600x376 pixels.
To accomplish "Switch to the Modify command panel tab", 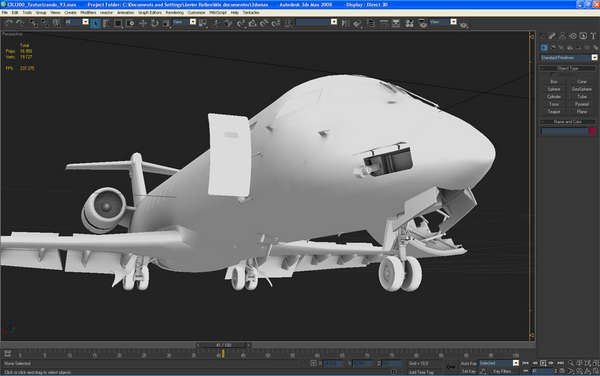I will pos(552,36).
